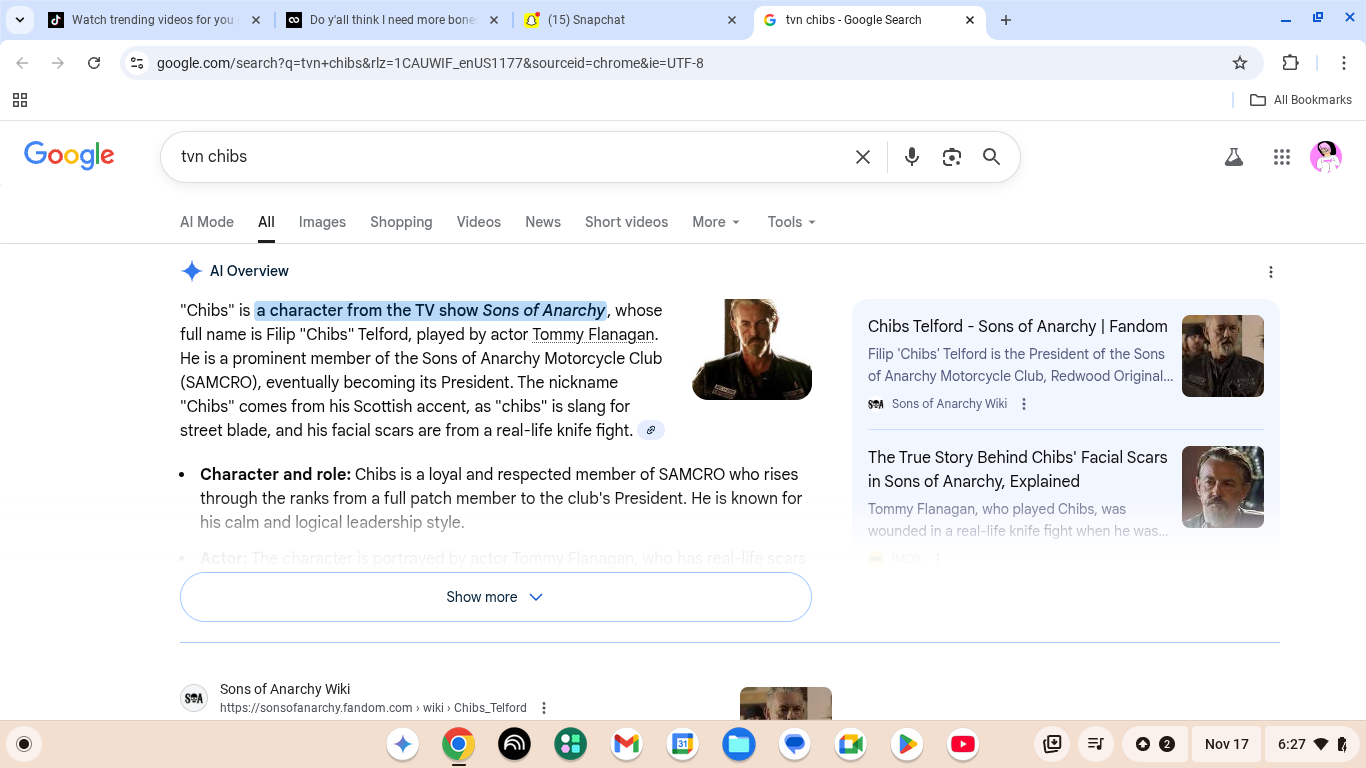
Task: Open YouTube from the shelf
Action: (962, 744)
